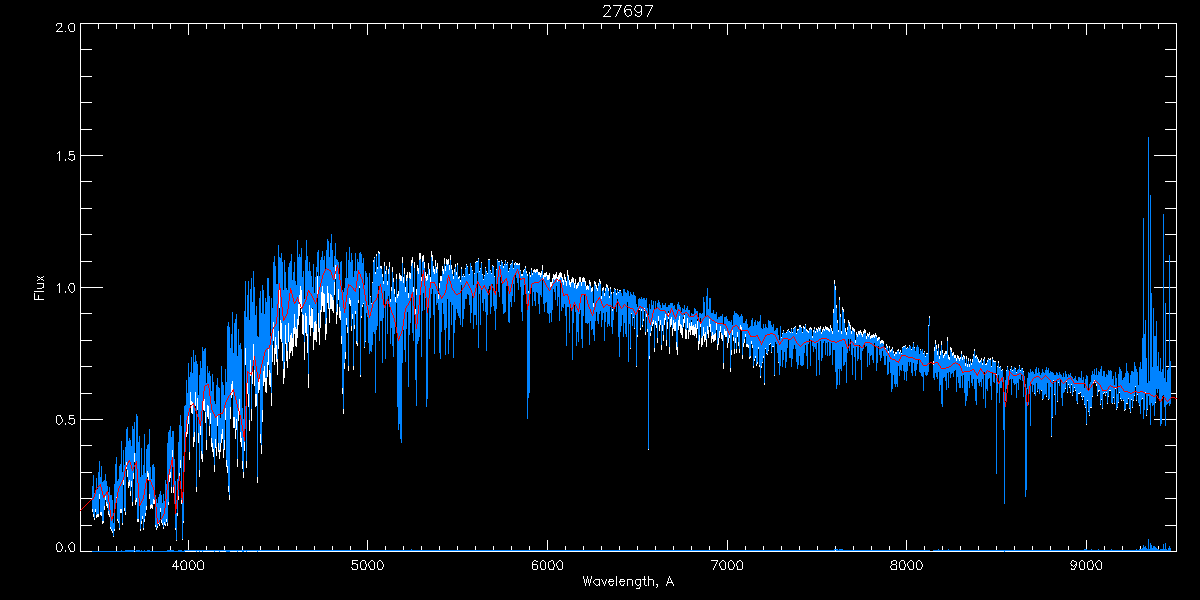Click the Wavelength, A x-axis label
Viewport: 1200px width, 600px height.
point(628,582)
